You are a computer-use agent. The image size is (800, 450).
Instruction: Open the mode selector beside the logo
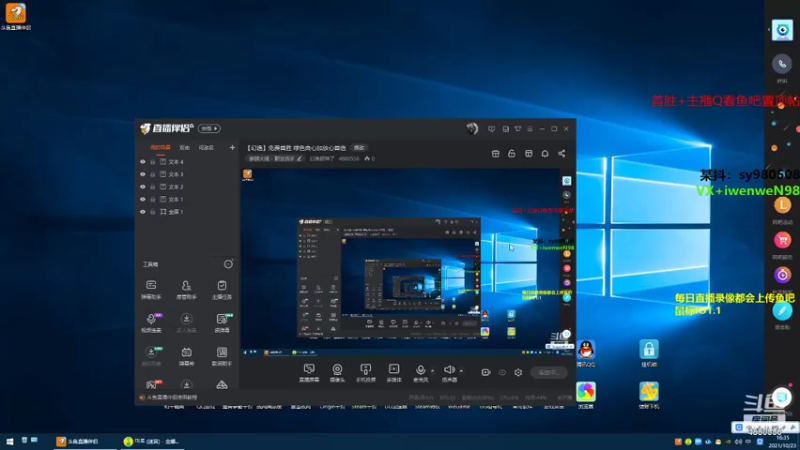point(209,129)
